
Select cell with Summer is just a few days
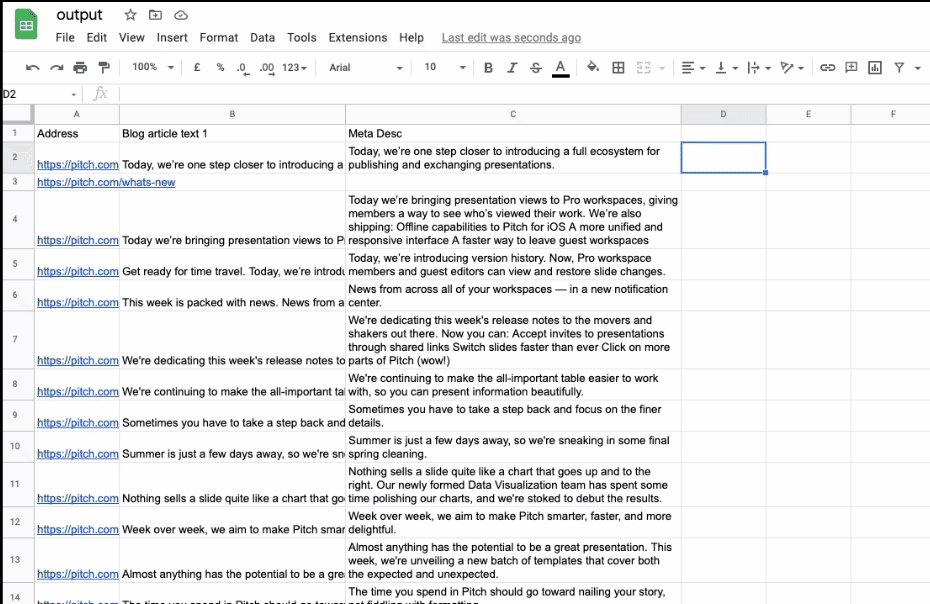232,447
